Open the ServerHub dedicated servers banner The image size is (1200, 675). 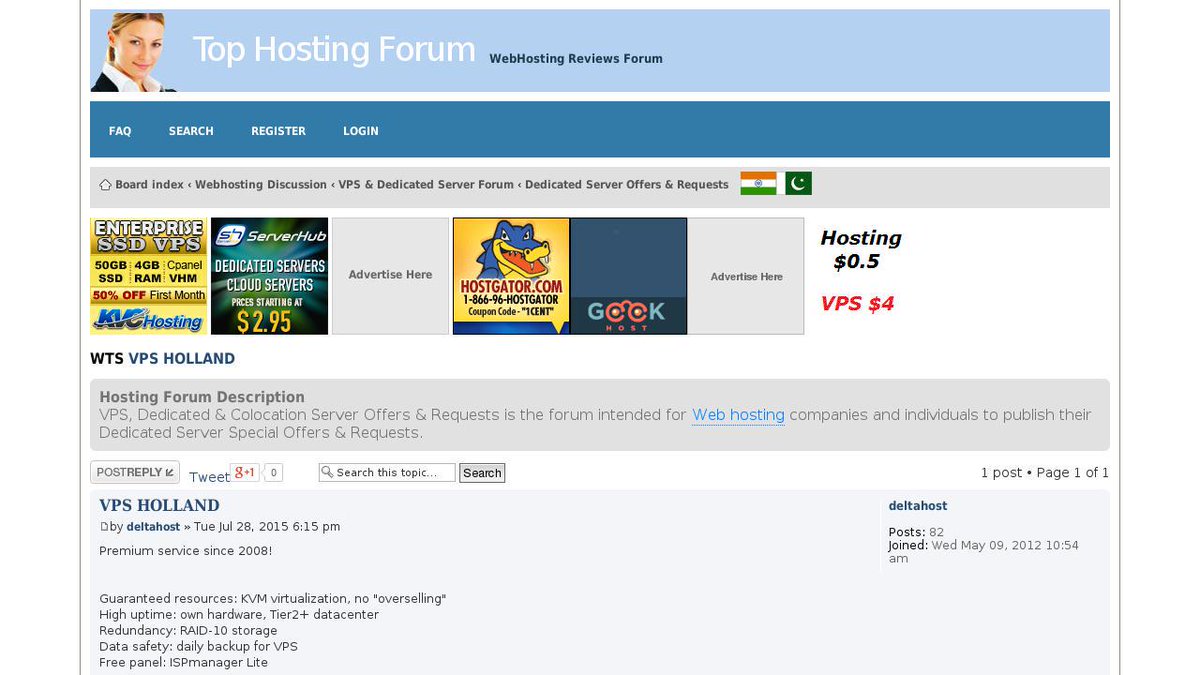(269, 275)
